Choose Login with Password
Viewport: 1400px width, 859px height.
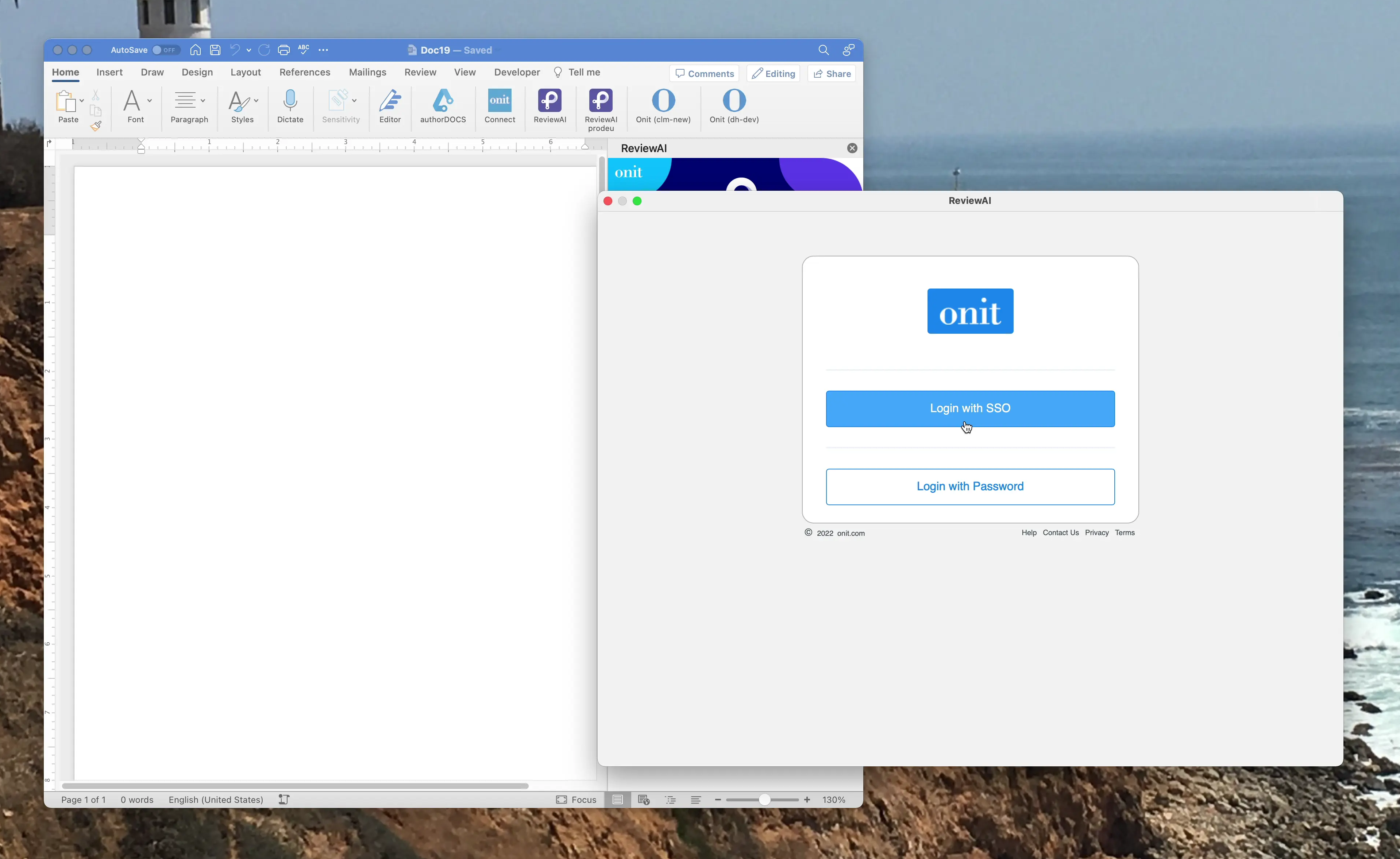tap(970, 486)
